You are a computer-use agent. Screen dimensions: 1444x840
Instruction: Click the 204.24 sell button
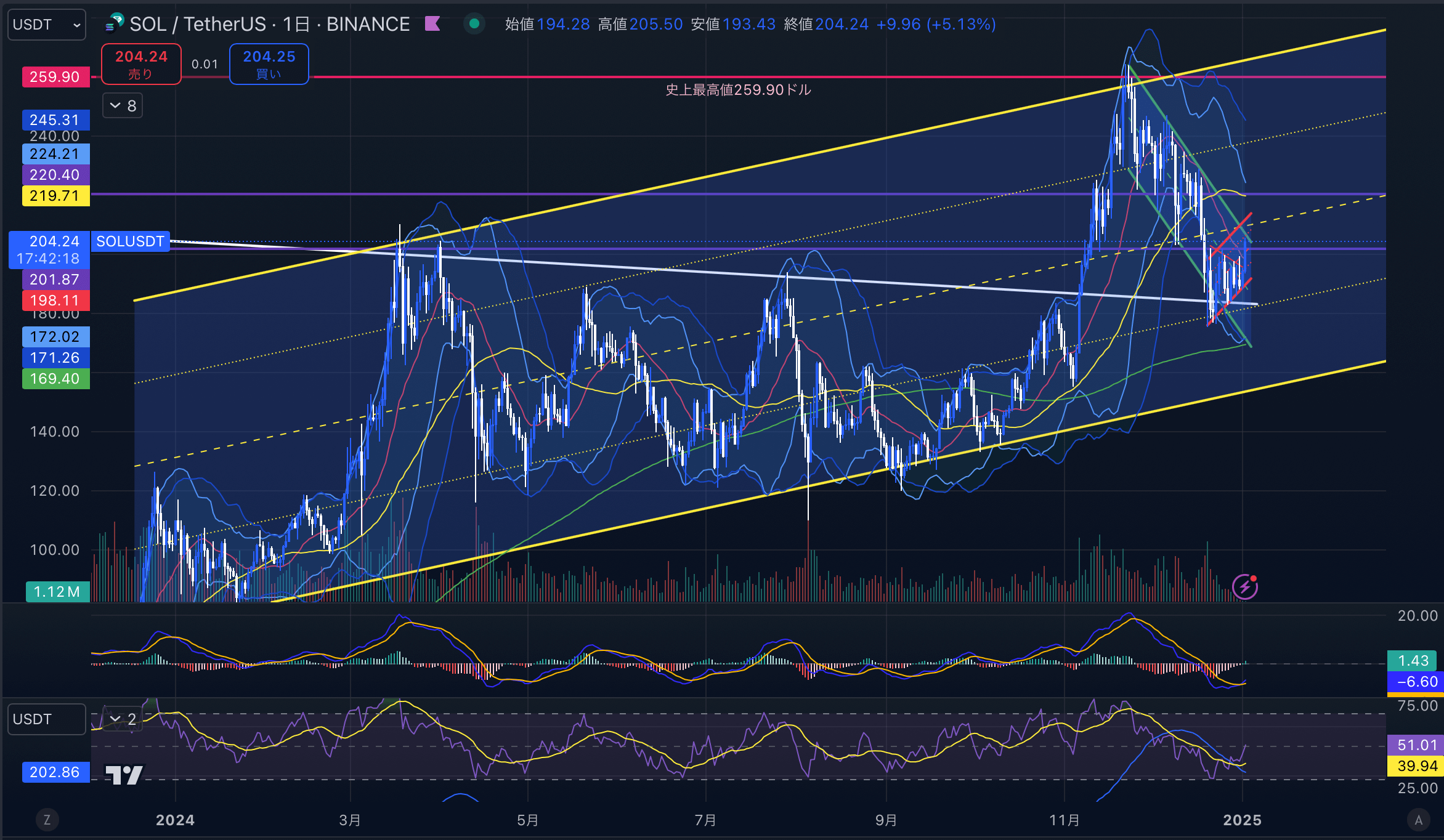click(x=141, y=64)
